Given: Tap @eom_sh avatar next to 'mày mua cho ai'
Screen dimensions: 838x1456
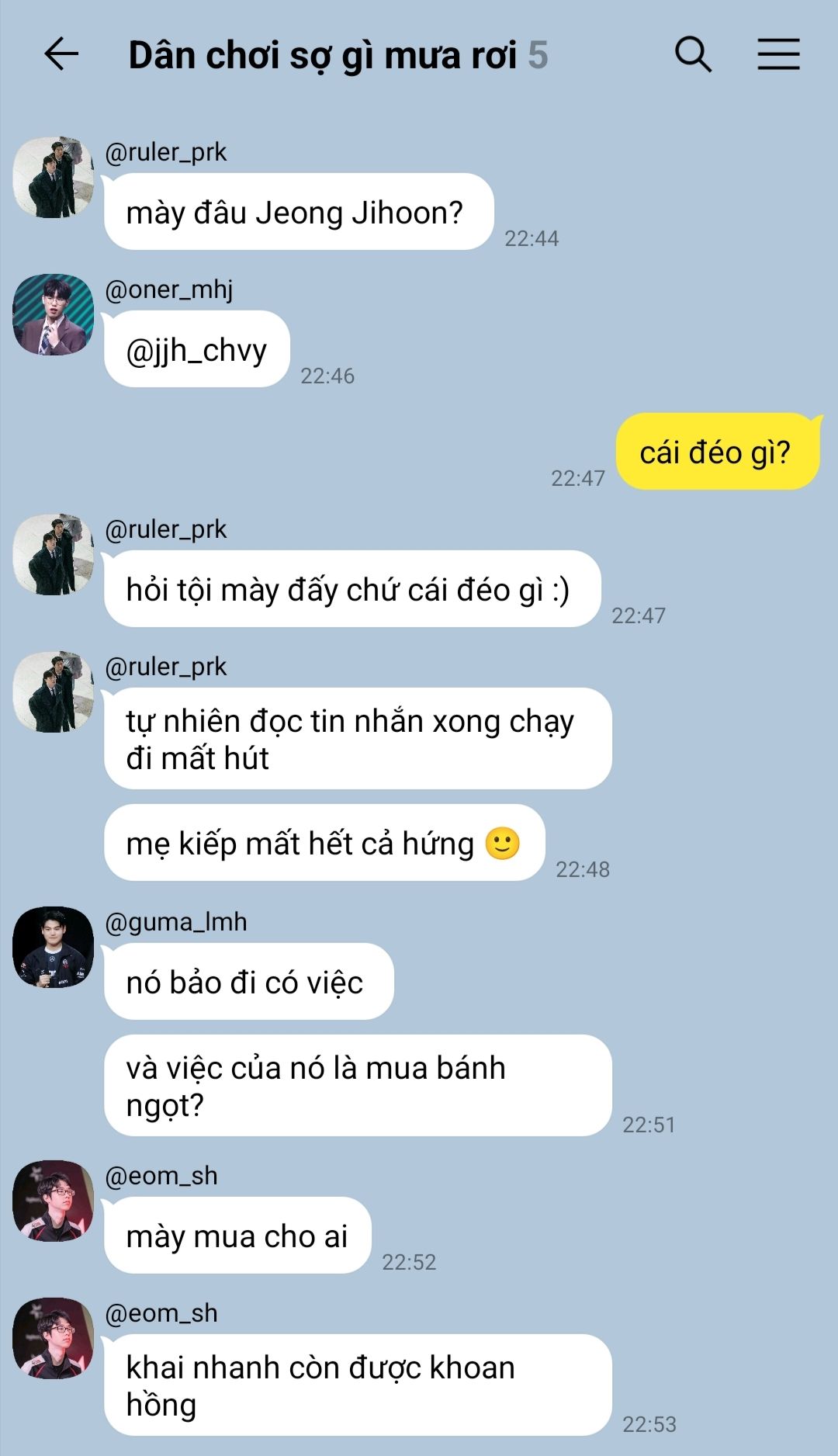Looking at the screenshot, I should (54, 1201).
